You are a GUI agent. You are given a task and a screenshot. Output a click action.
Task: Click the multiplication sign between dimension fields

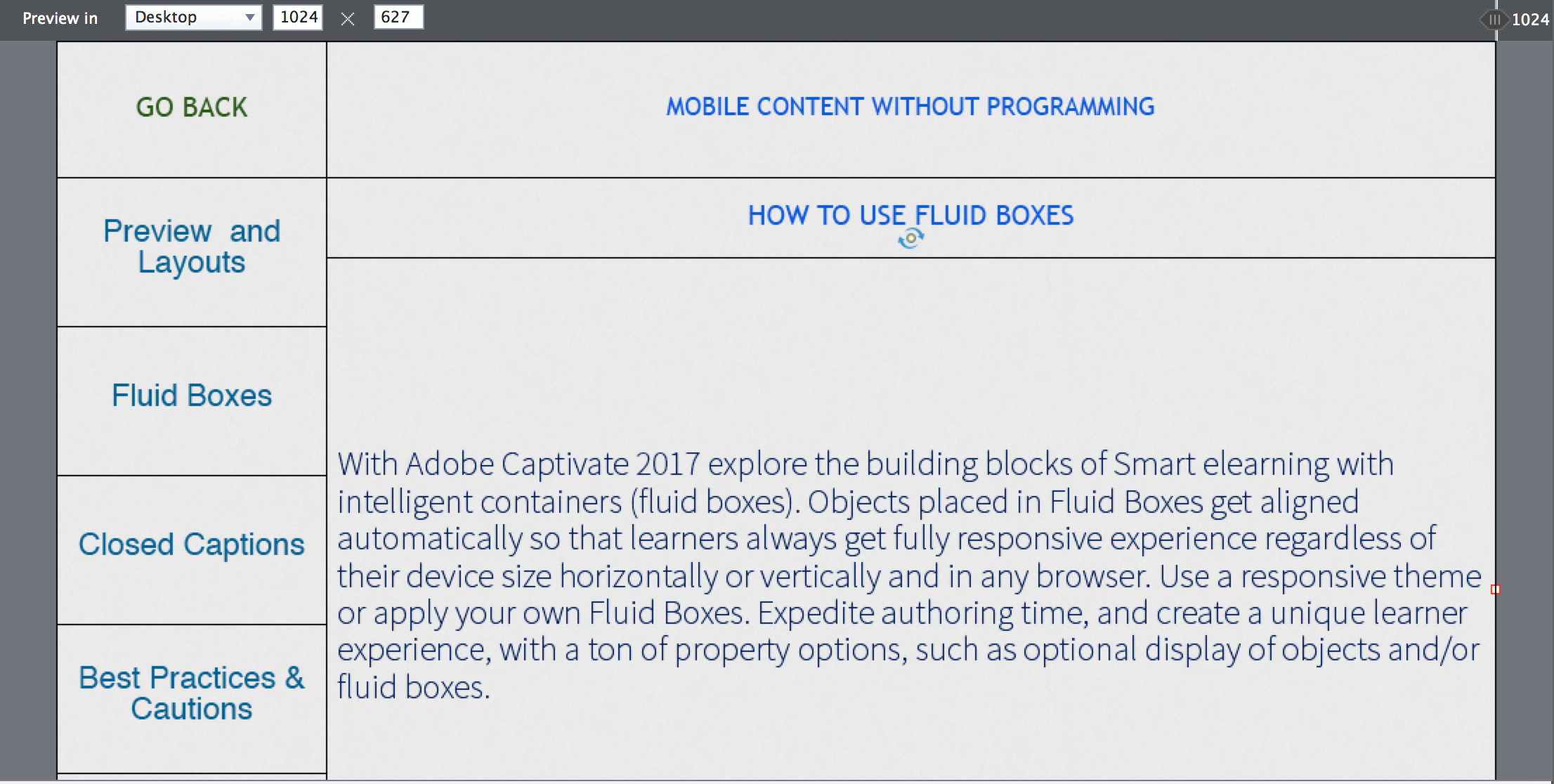[348, 19]
